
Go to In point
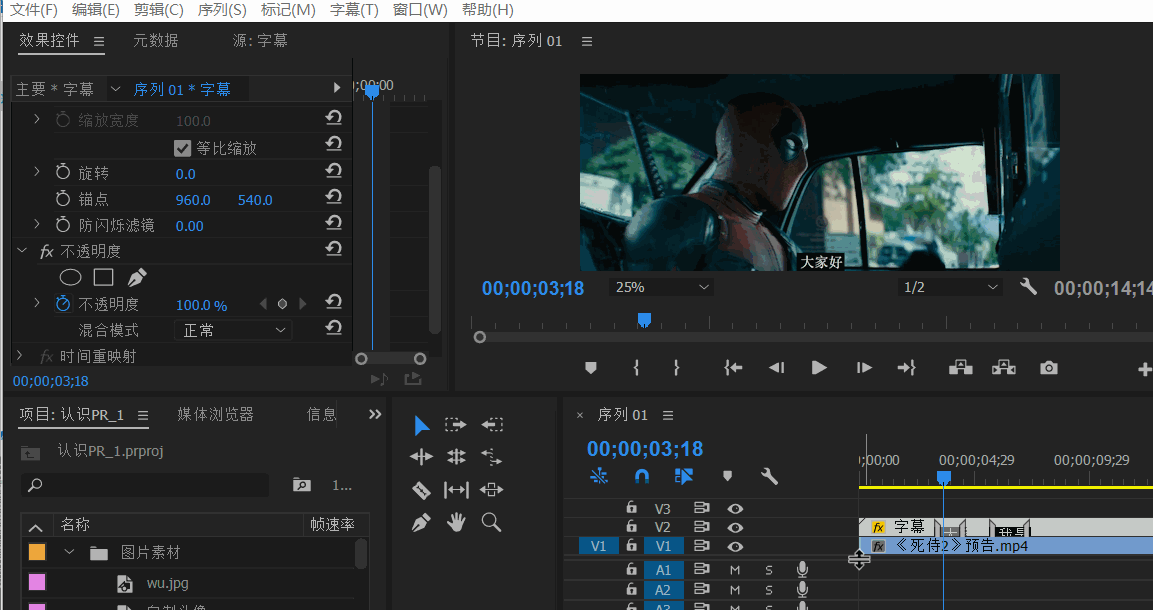(733, 368)
